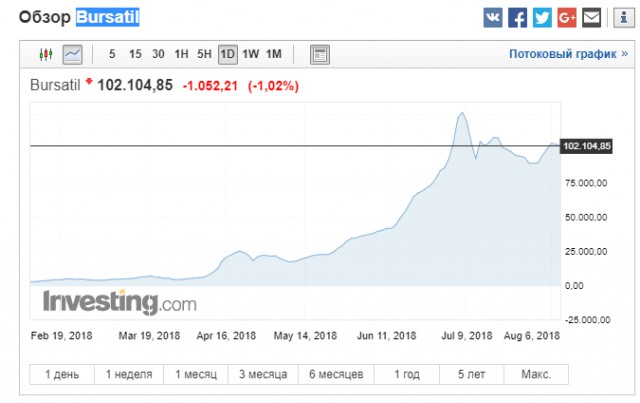Open the info icon button
This screenshot has width=640, height=403.
624,18
